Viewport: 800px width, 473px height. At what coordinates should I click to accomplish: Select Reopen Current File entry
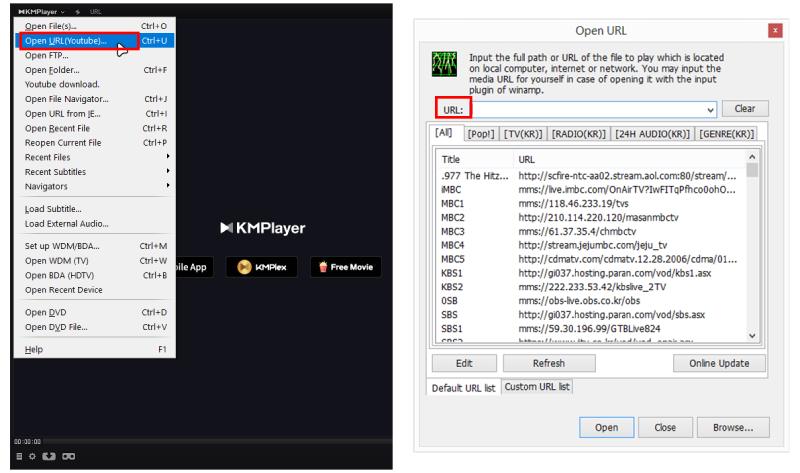95,143
